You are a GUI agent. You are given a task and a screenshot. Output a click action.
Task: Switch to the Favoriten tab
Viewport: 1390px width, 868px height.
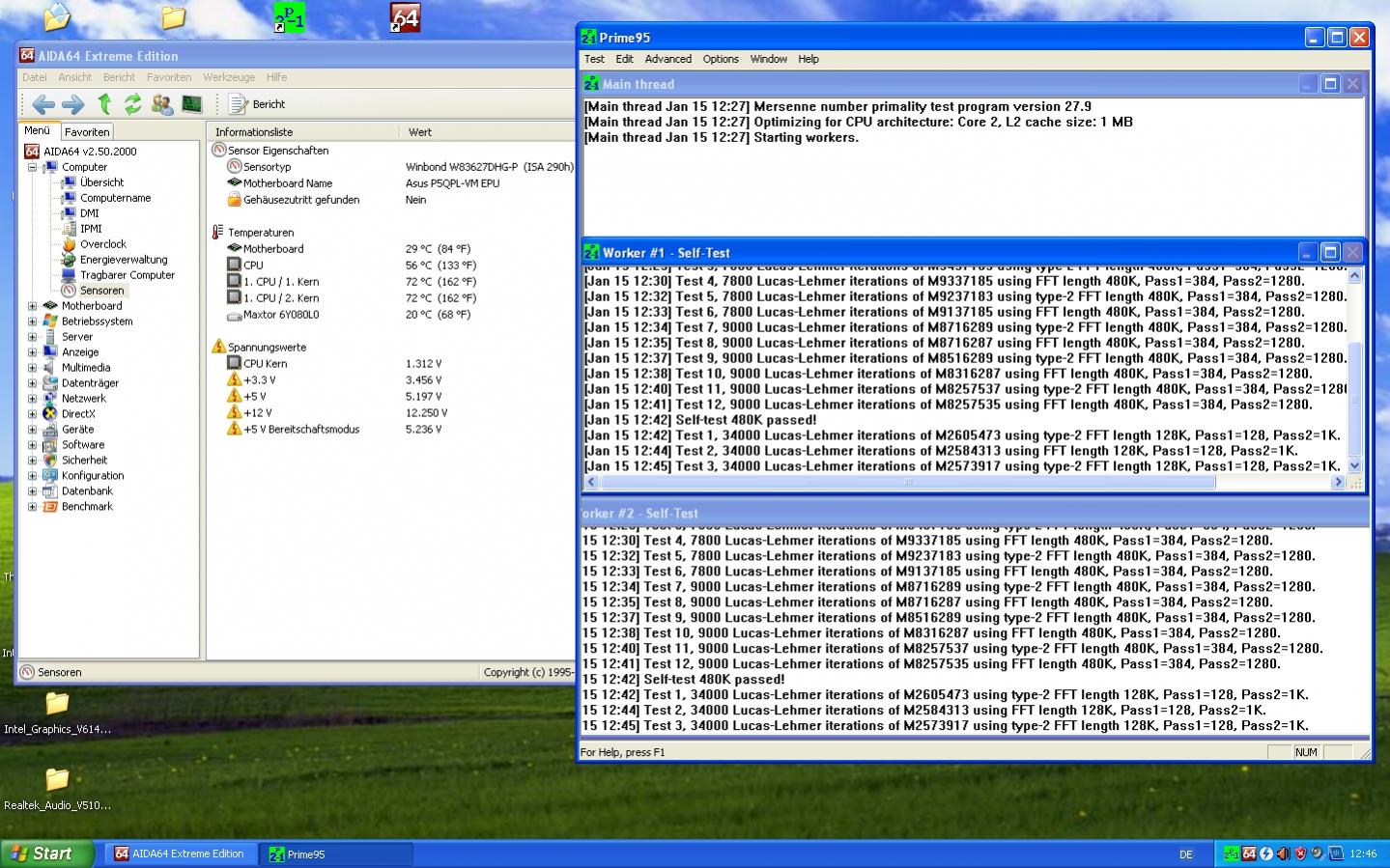pos(87,132)
